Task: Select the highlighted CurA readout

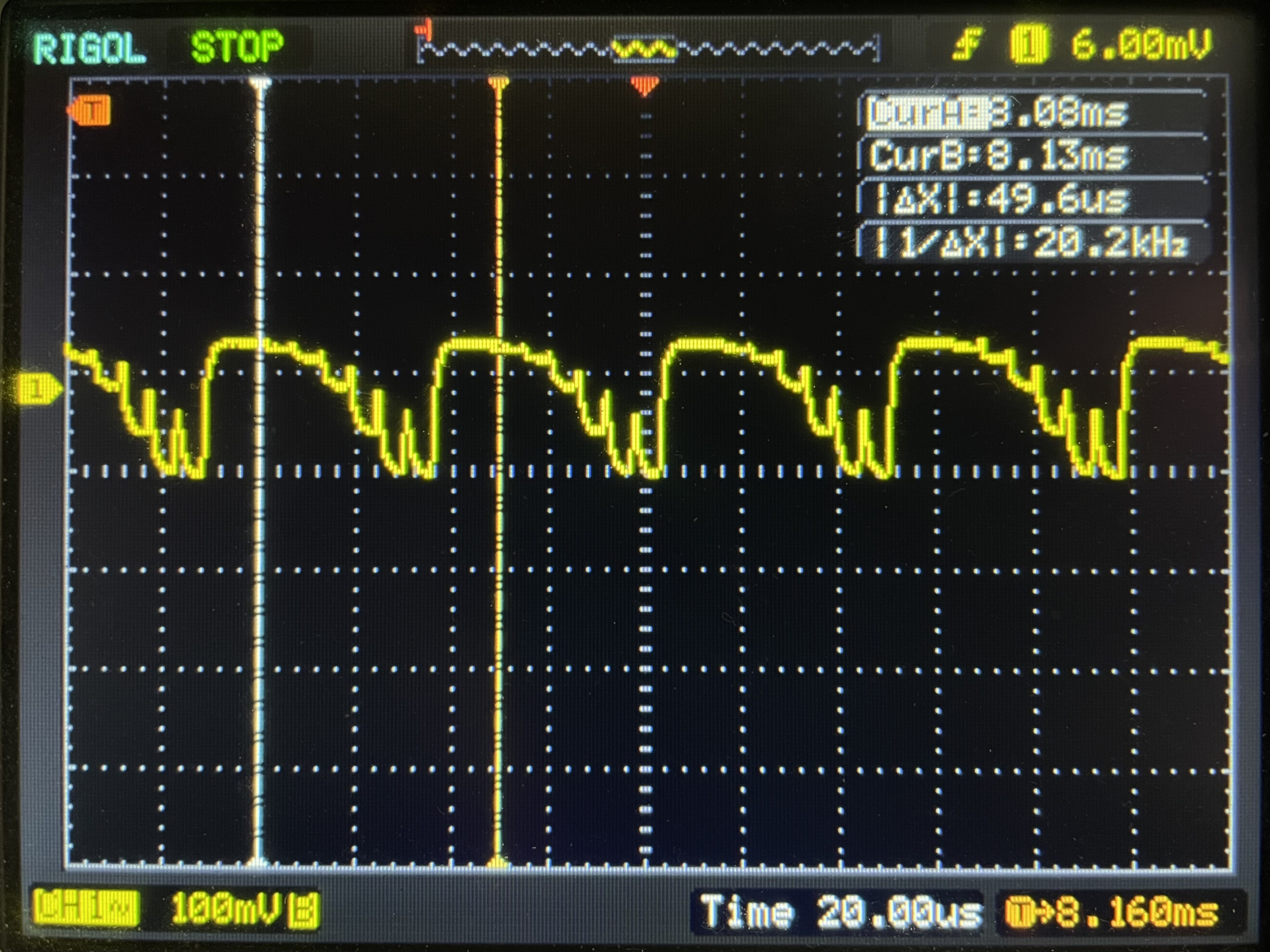Action: click(997, 113)
